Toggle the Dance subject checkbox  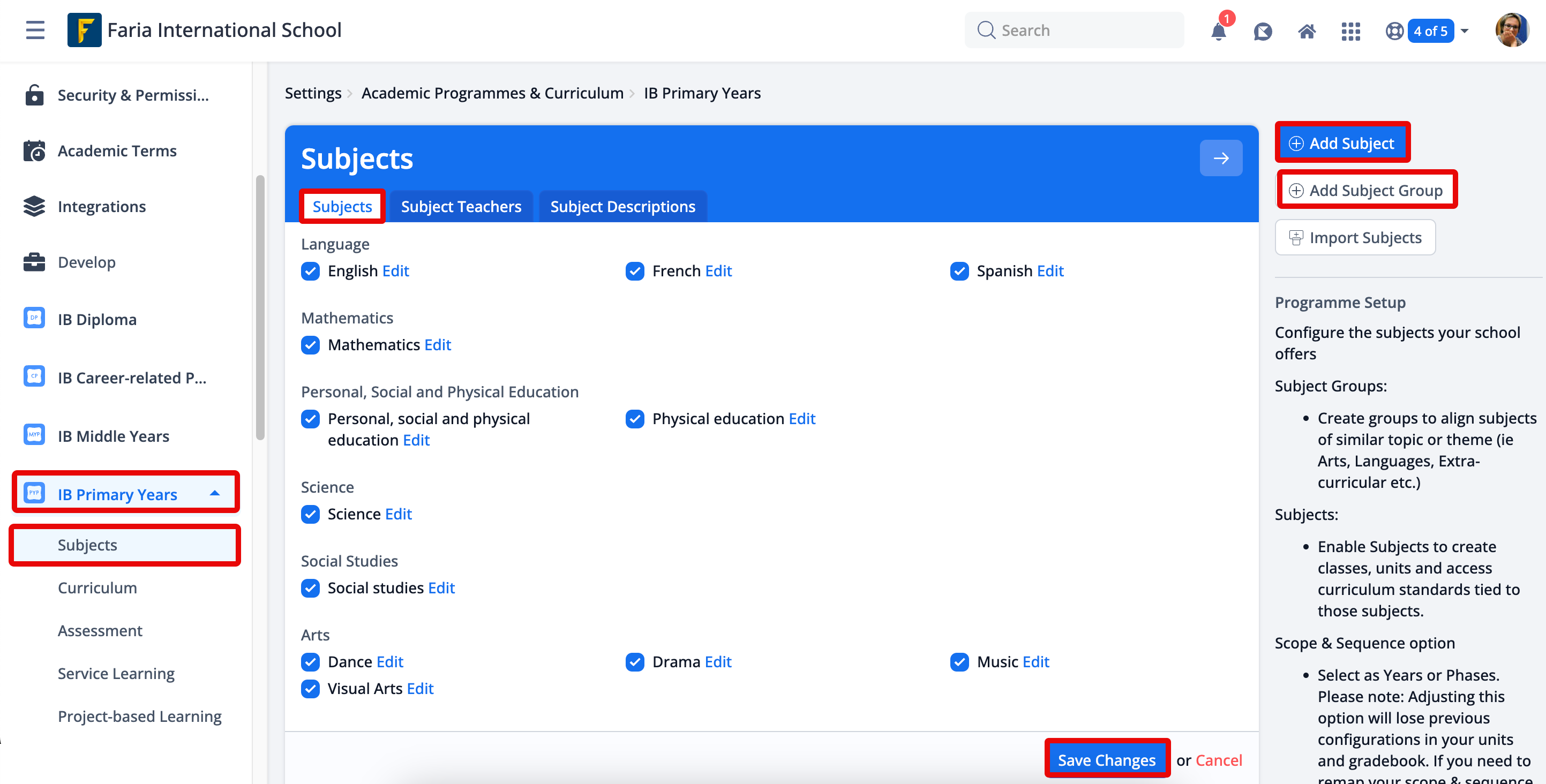point(310,661)
